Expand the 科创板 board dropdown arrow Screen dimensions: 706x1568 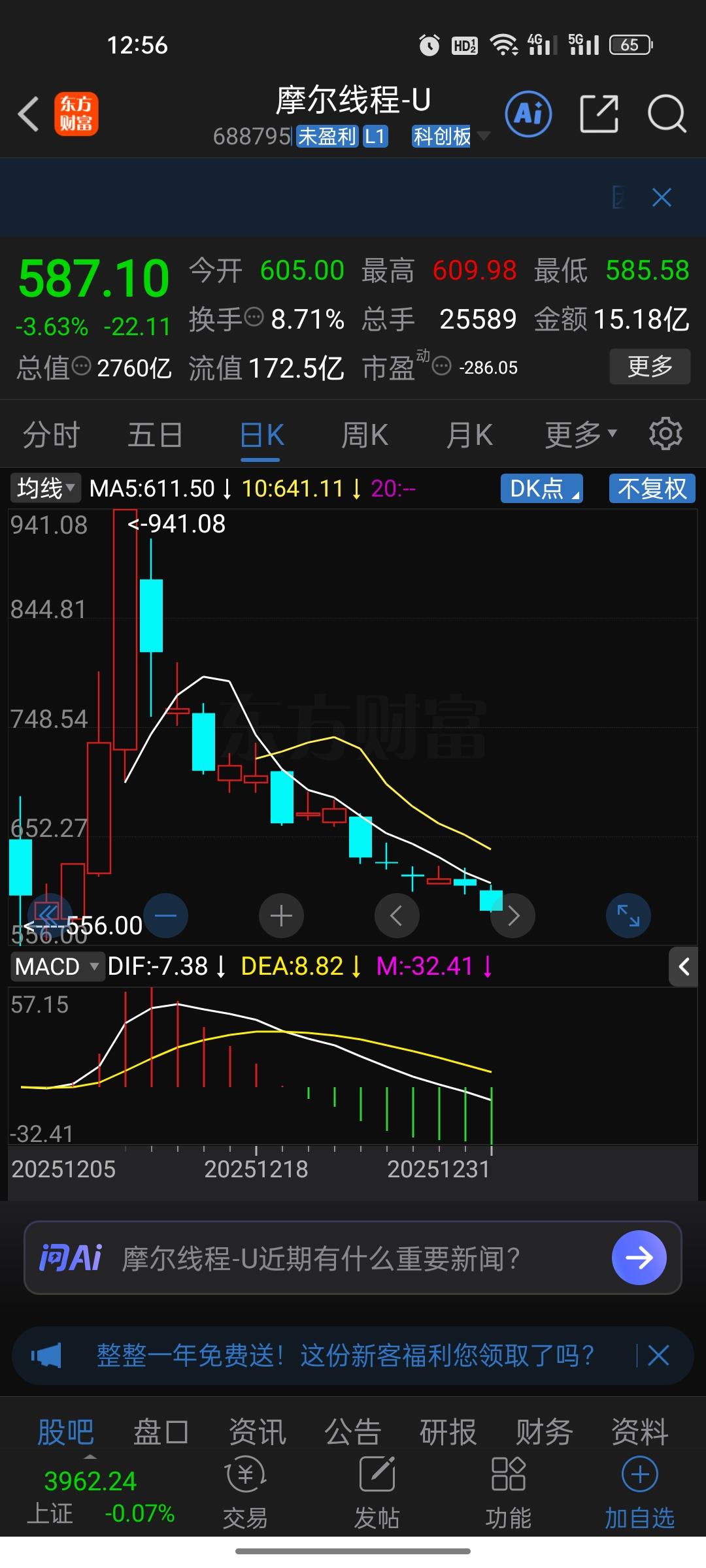484,136
